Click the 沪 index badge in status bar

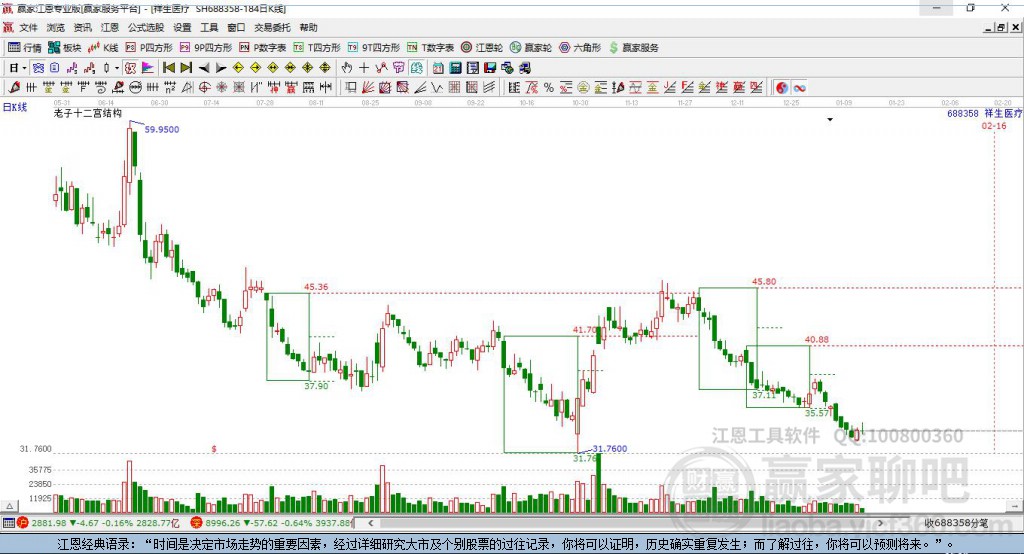[x=23, y=523]
